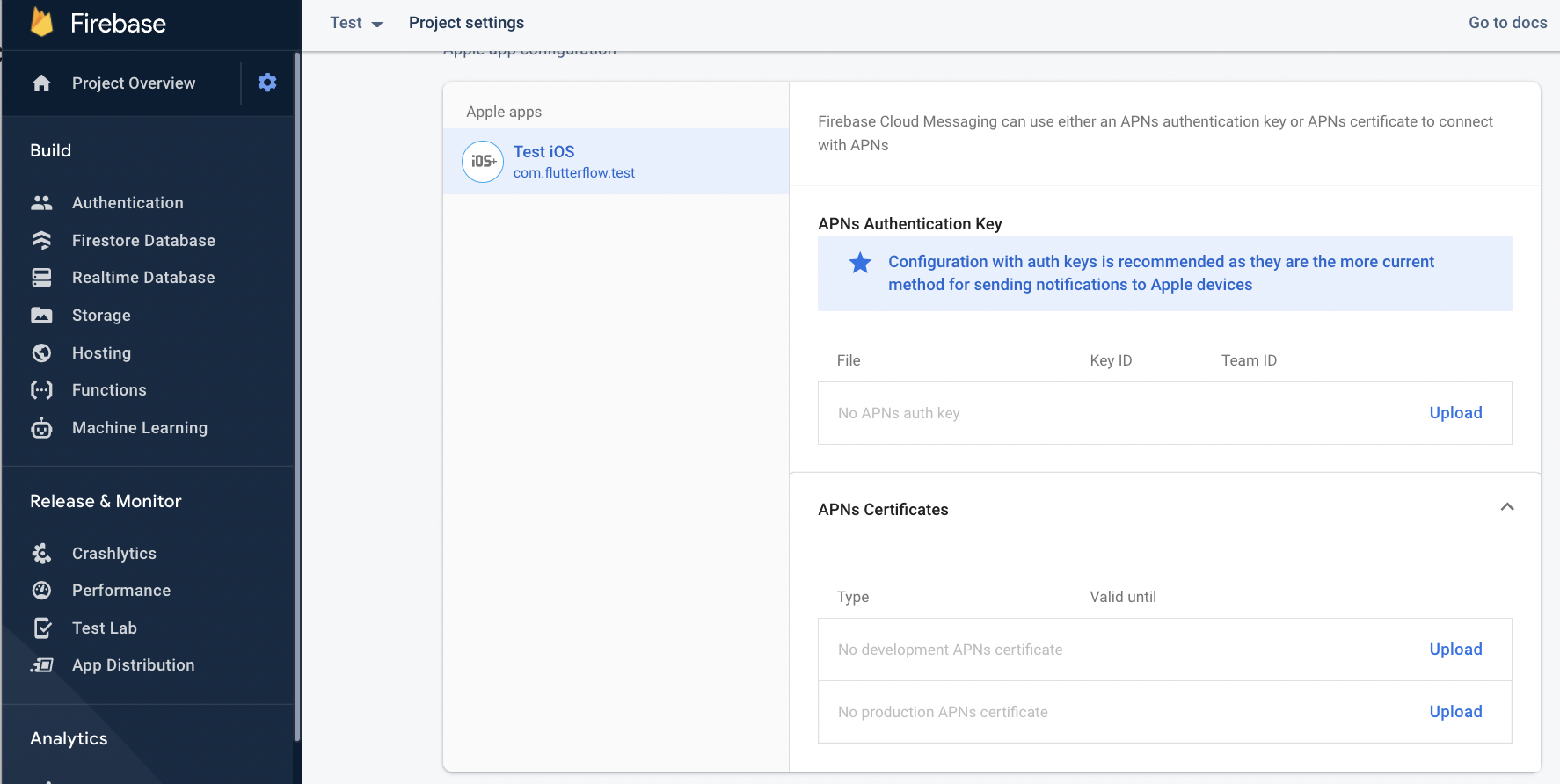Open the Functions section

pyautogui.click(x=109, y=390)
